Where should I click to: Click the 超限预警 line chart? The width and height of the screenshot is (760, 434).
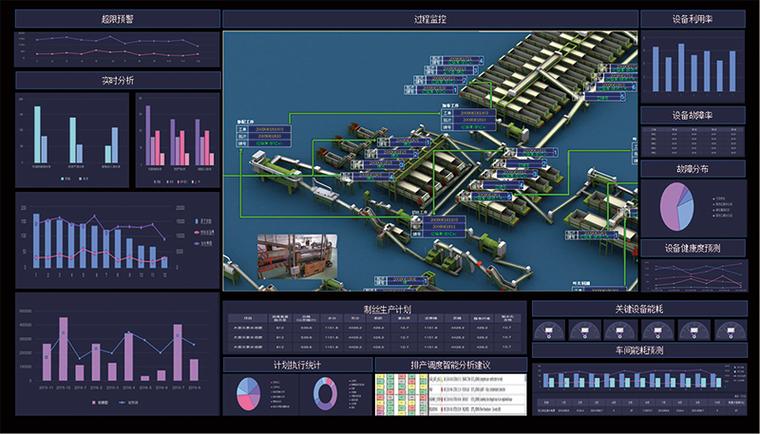point(117,47)
